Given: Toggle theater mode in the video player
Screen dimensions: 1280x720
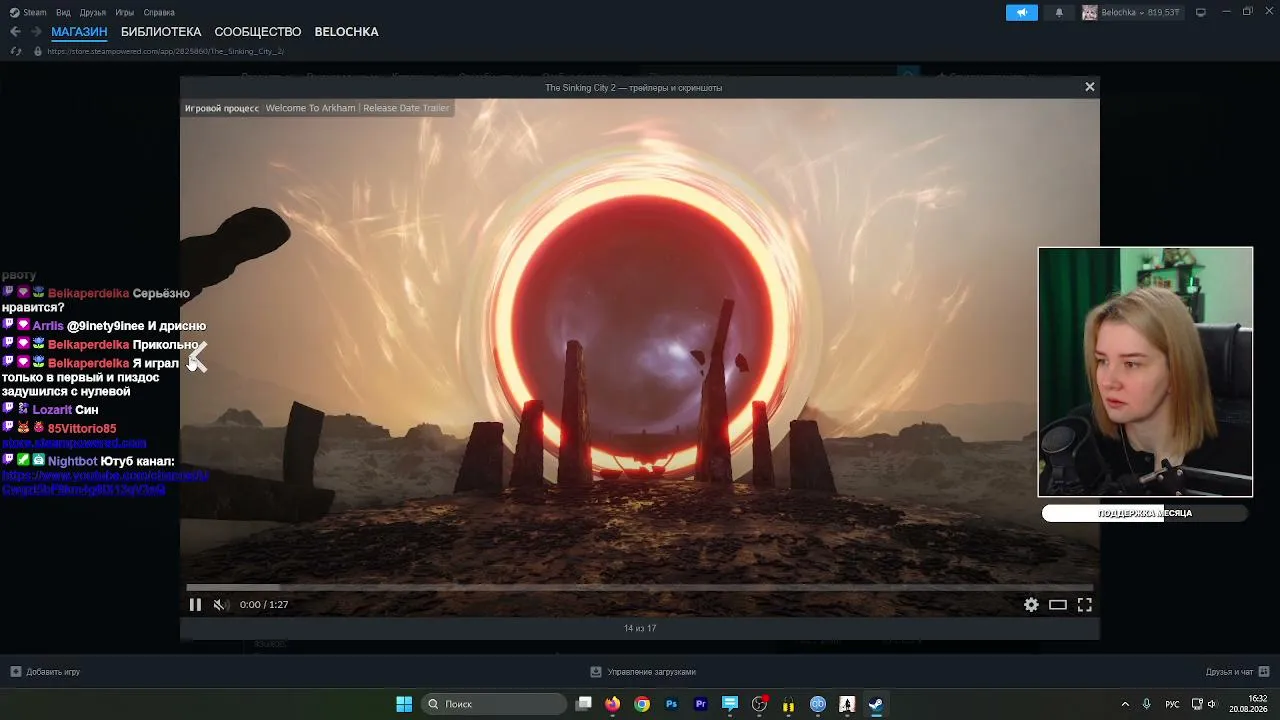Looking at the screenshot, I should pyautogui.click(x=1057, y=604).
